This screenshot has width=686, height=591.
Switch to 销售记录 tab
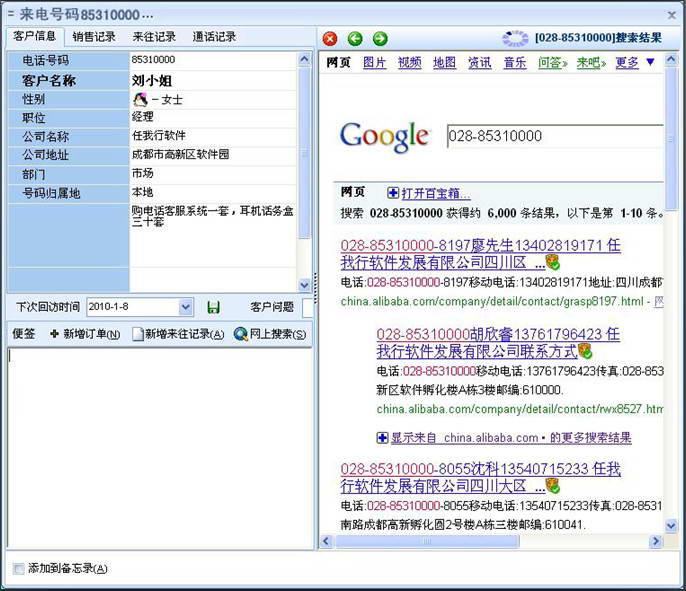pos(94,37)
